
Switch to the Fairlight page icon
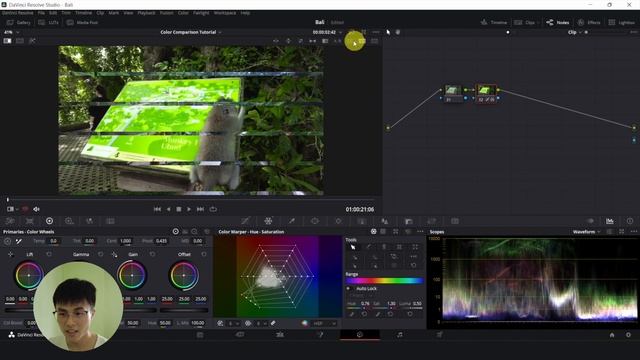(x=400, y=335)
